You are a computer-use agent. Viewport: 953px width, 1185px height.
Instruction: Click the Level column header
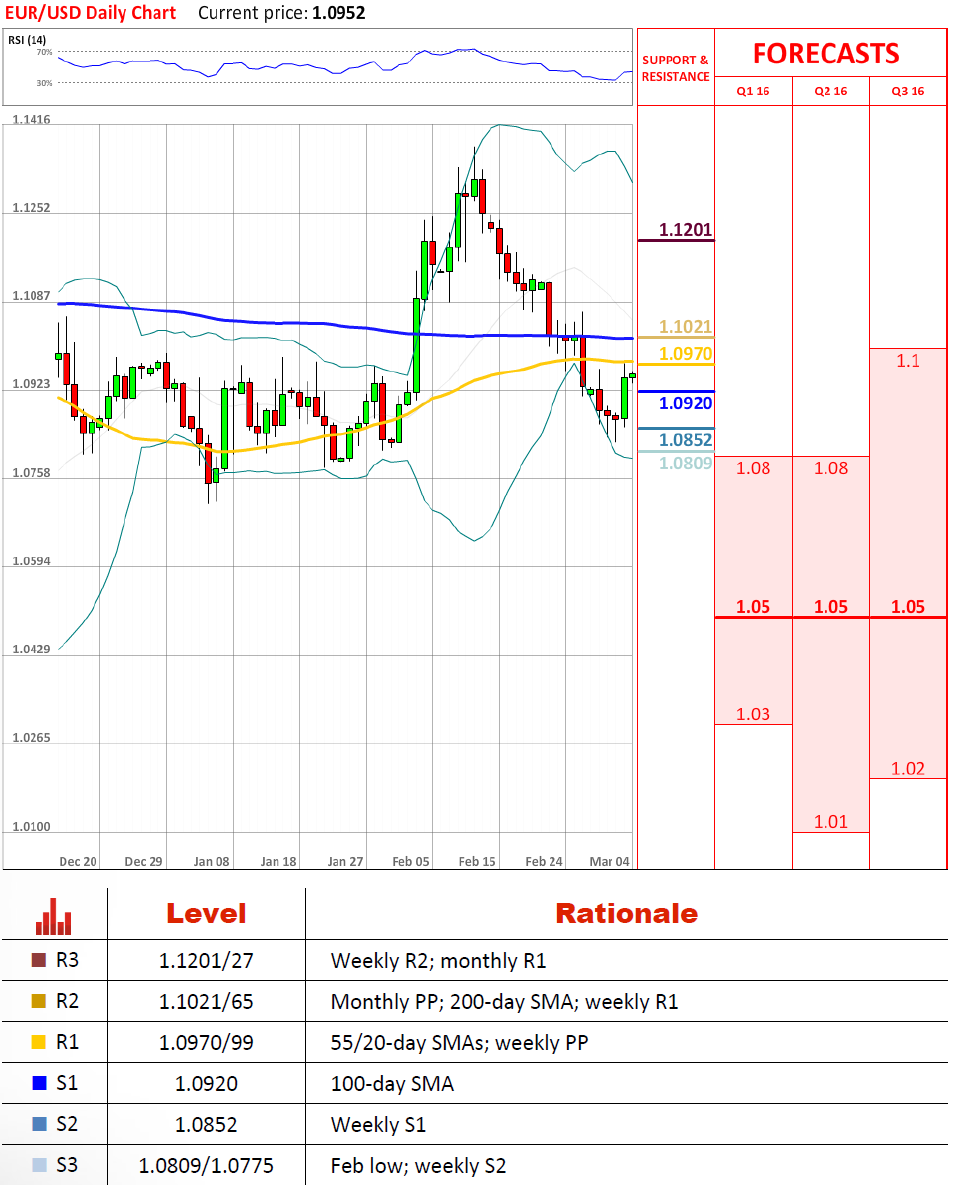pos(206,914)
